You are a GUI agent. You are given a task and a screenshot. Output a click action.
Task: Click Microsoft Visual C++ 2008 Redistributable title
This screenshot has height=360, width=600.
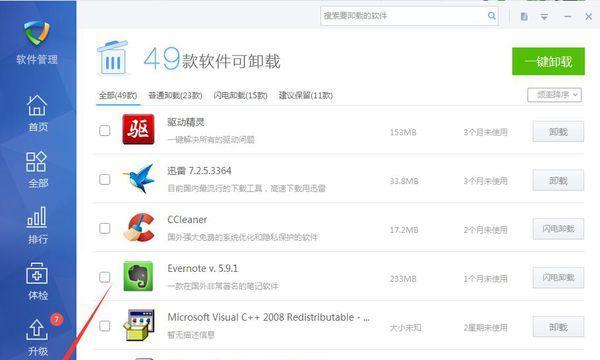coord(269,317)
